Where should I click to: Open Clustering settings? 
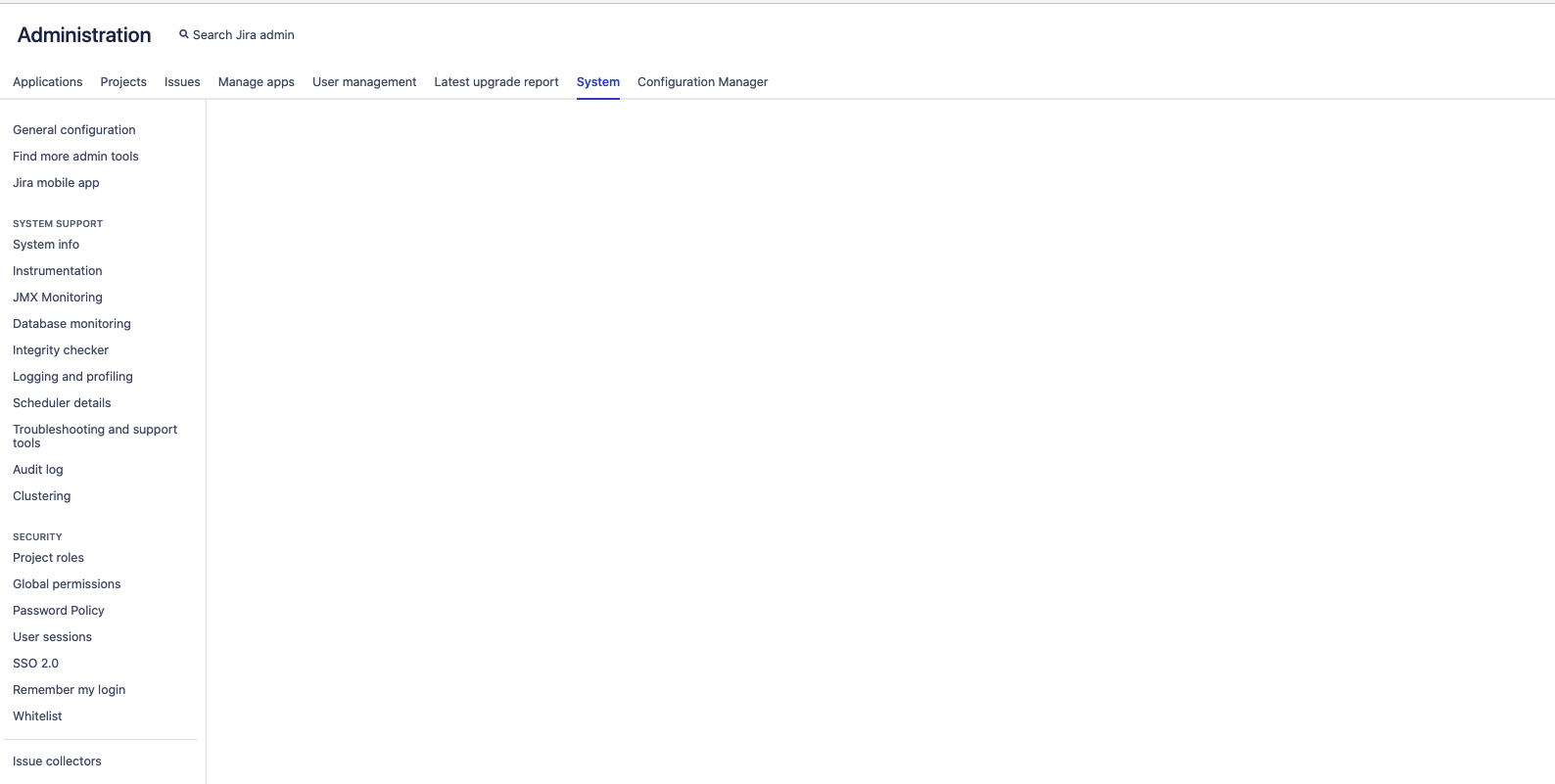tap(42, 496)
